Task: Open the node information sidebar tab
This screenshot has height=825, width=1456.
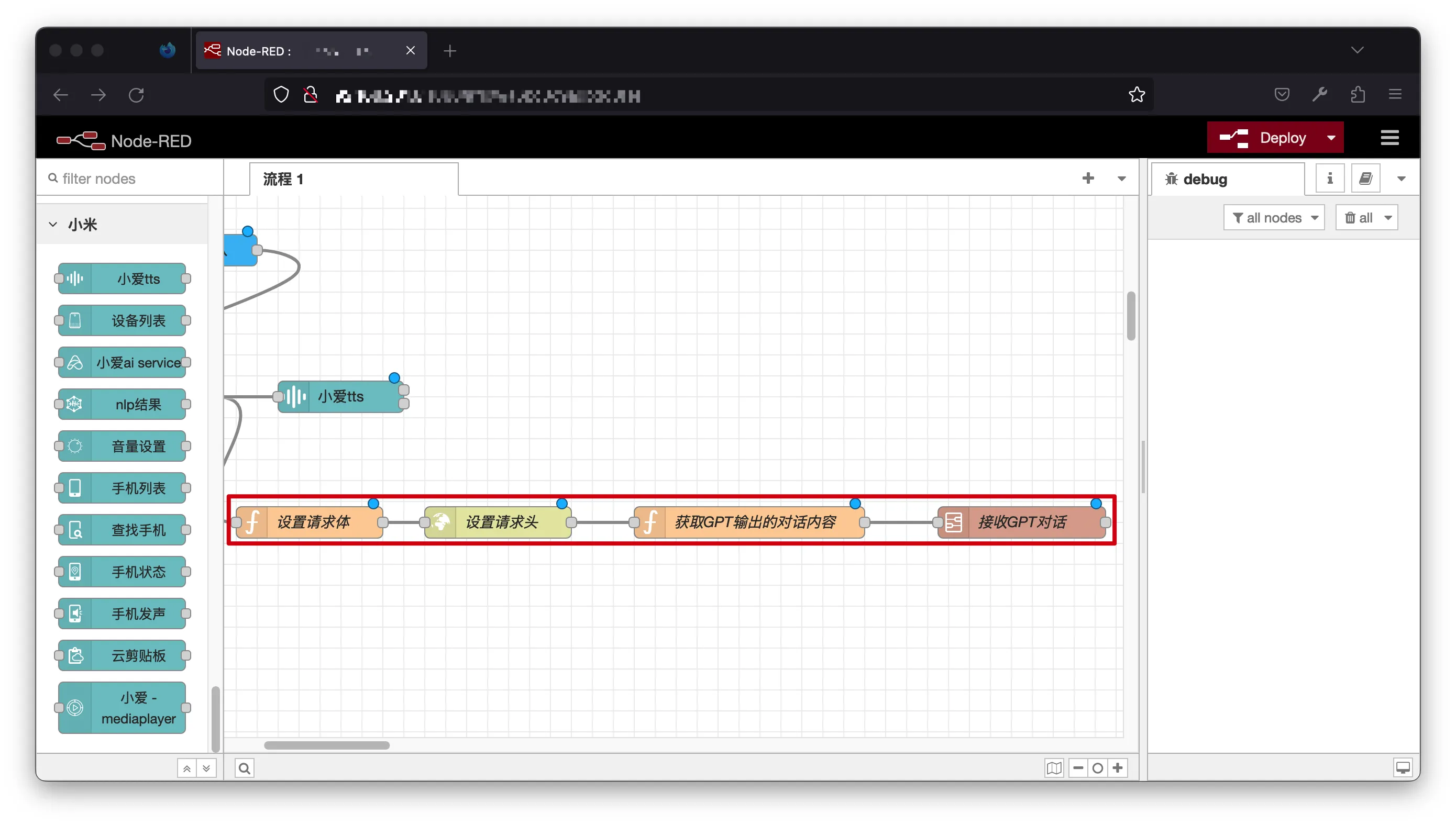Action: point(1330,179)
